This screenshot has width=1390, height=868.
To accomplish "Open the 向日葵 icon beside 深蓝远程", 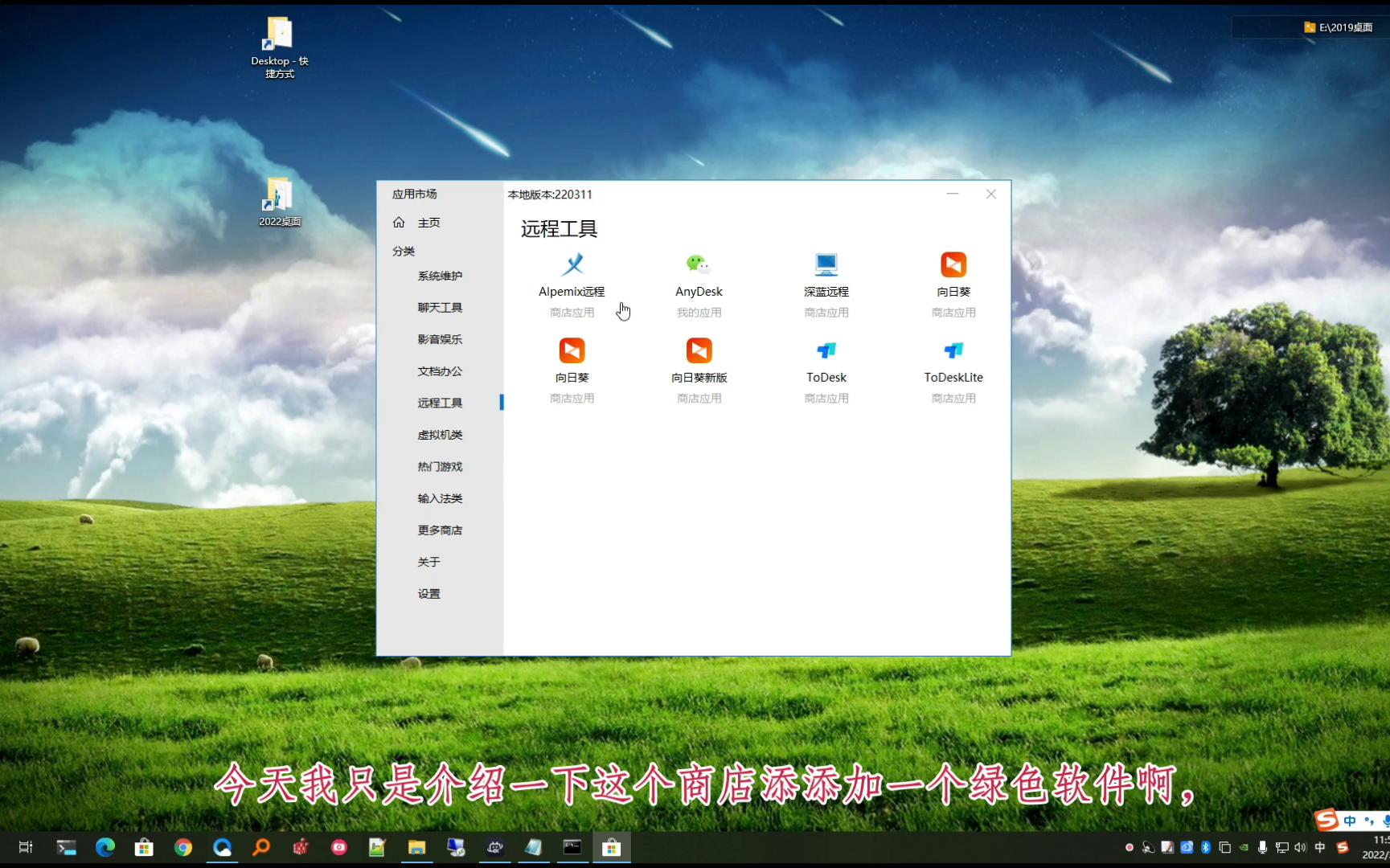I will click(x=953, y=264).
